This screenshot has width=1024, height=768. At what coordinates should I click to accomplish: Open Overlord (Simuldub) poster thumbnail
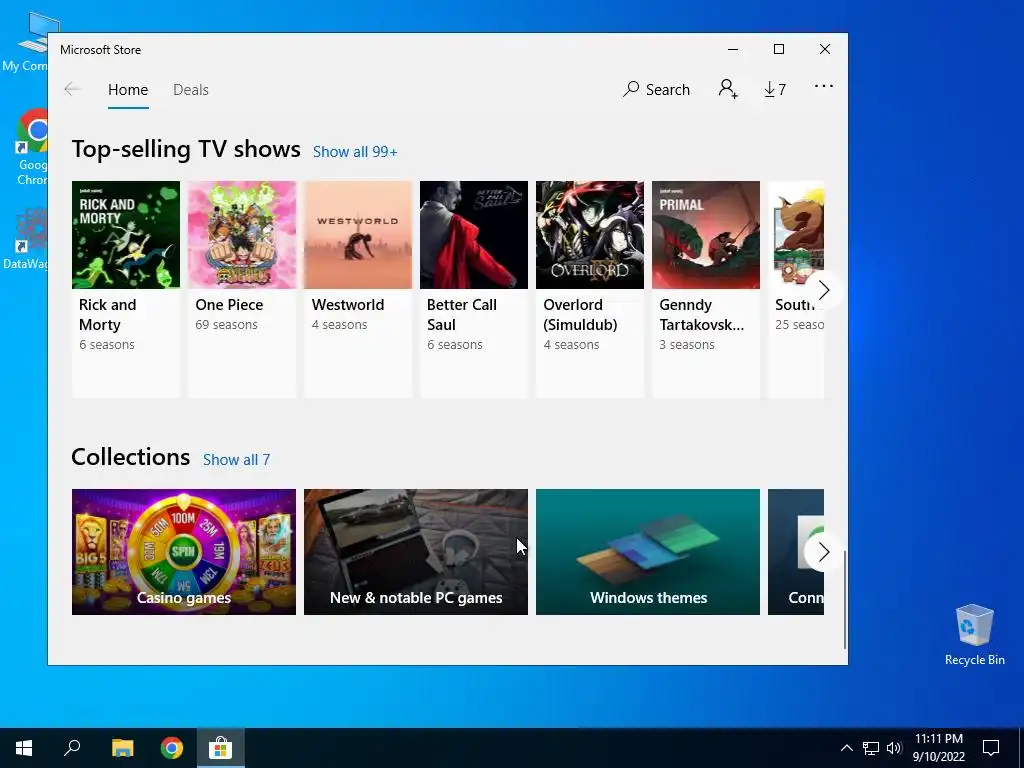point(590,234)
